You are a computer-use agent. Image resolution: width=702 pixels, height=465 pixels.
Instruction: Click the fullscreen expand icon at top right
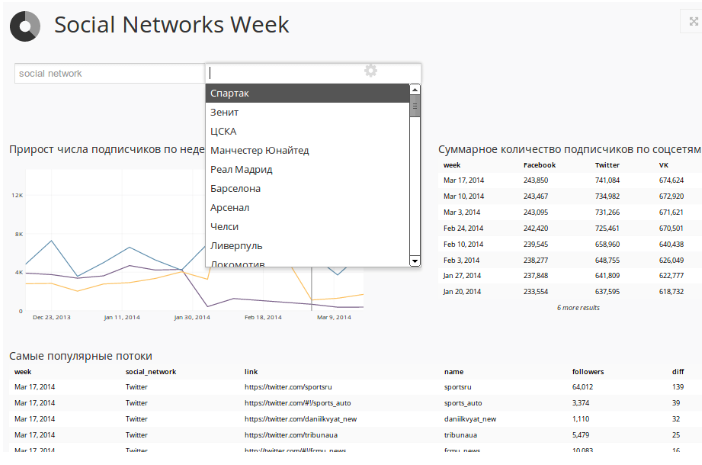click(693, 21)
